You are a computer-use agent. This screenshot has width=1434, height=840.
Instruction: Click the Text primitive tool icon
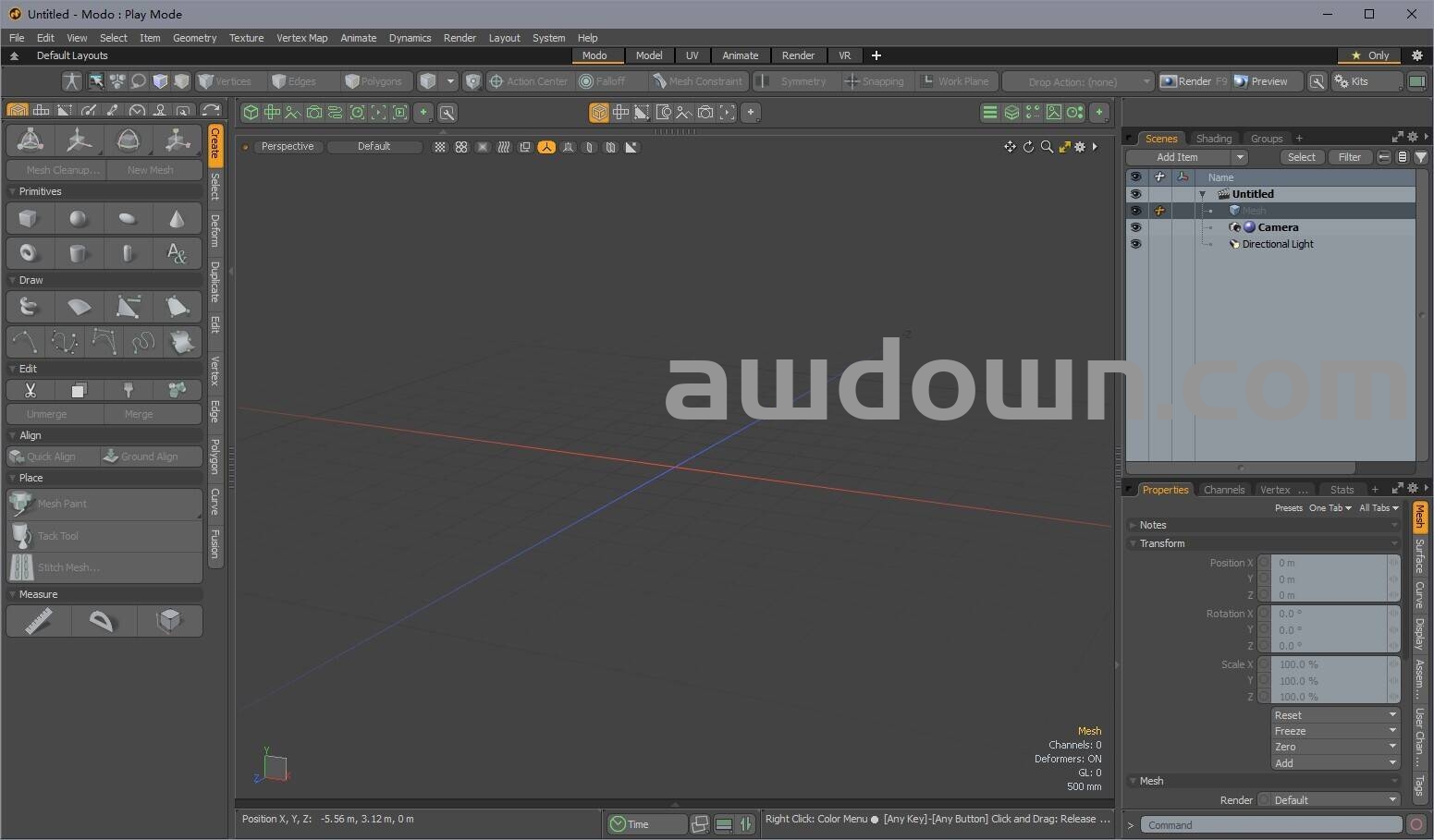177,253
